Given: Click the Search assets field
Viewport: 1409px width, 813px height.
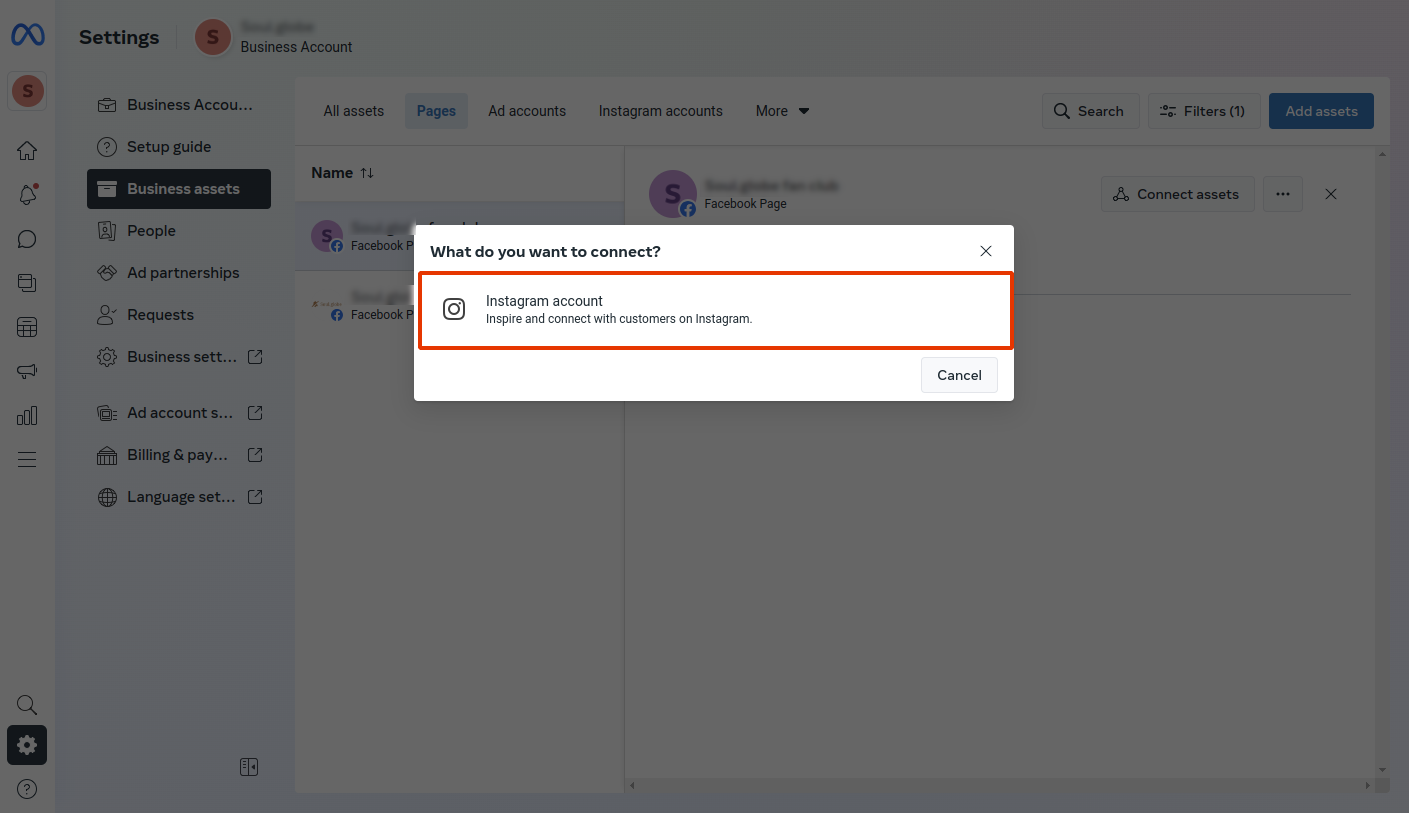Looking at the screenshot, I should click(x=1089, y=111).
